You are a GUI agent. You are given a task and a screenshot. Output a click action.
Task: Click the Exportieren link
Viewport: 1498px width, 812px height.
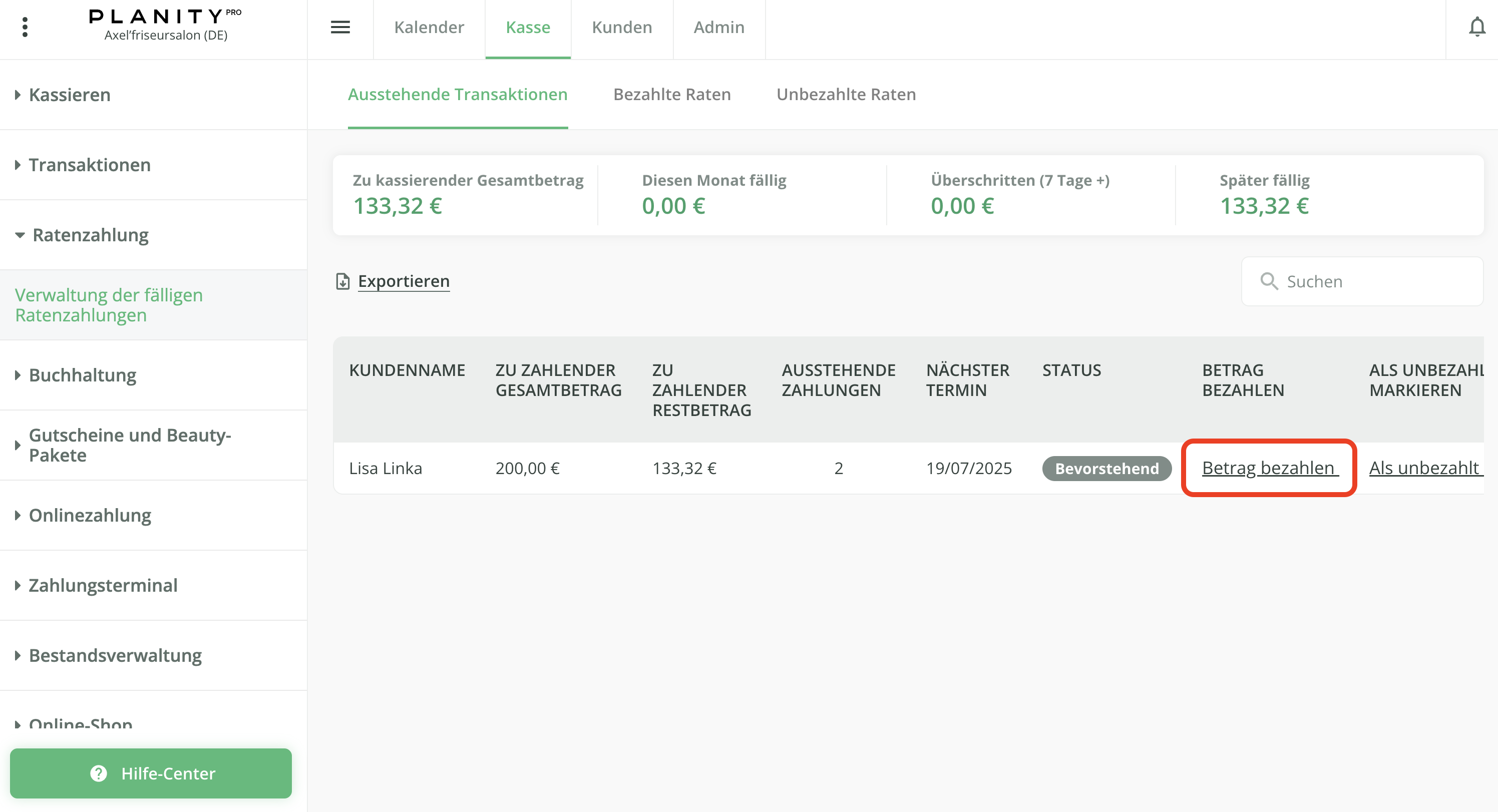click(x=404, y=281)
